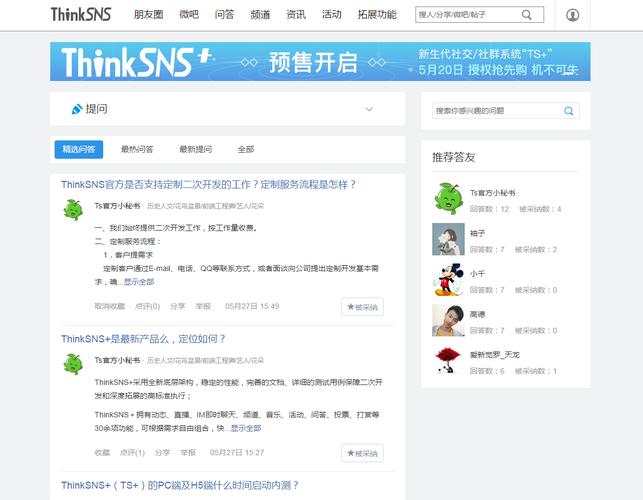The height and width of the screenshot is (500, 643).
Task: Click the 05月27日 15:27 timestamp
Action: pyautogui.click(x=237, y=452)
